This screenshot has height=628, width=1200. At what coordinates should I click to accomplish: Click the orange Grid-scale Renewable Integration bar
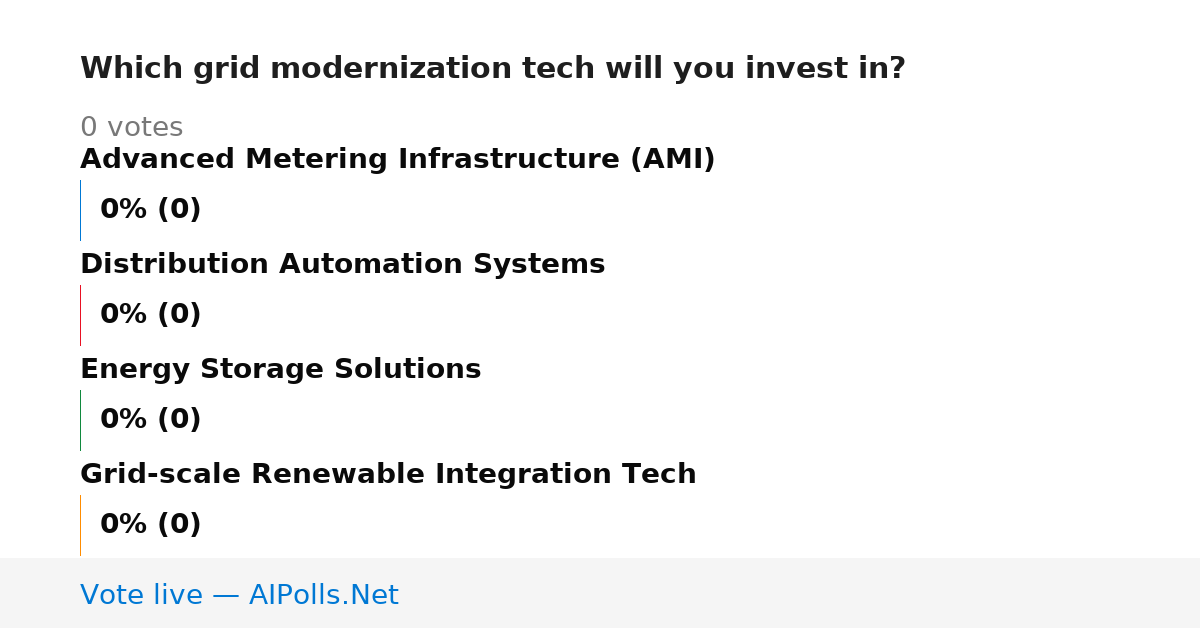[80, 525]
